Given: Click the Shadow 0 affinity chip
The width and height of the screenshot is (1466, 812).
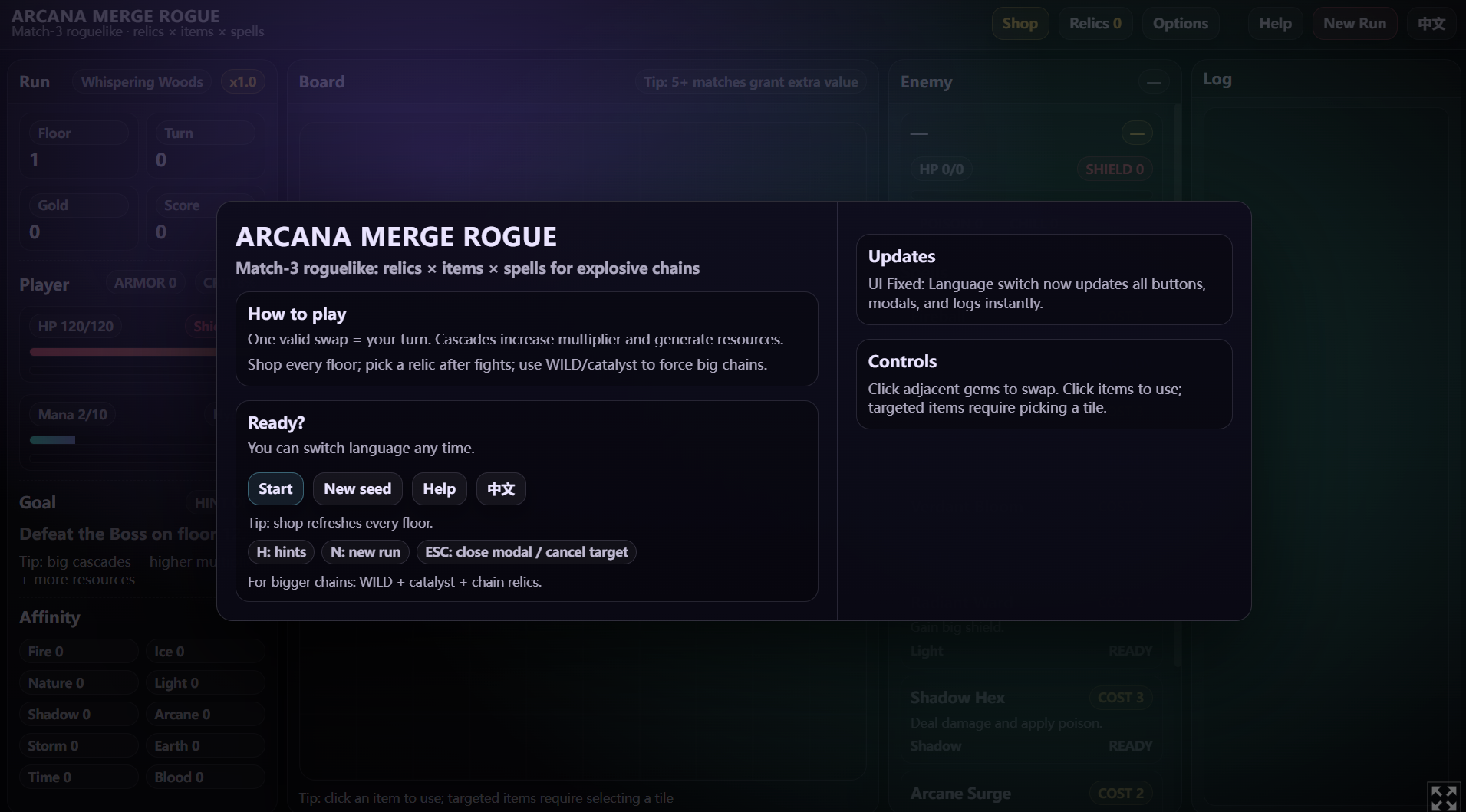Looking at the screenshot, I should [79, 715].
